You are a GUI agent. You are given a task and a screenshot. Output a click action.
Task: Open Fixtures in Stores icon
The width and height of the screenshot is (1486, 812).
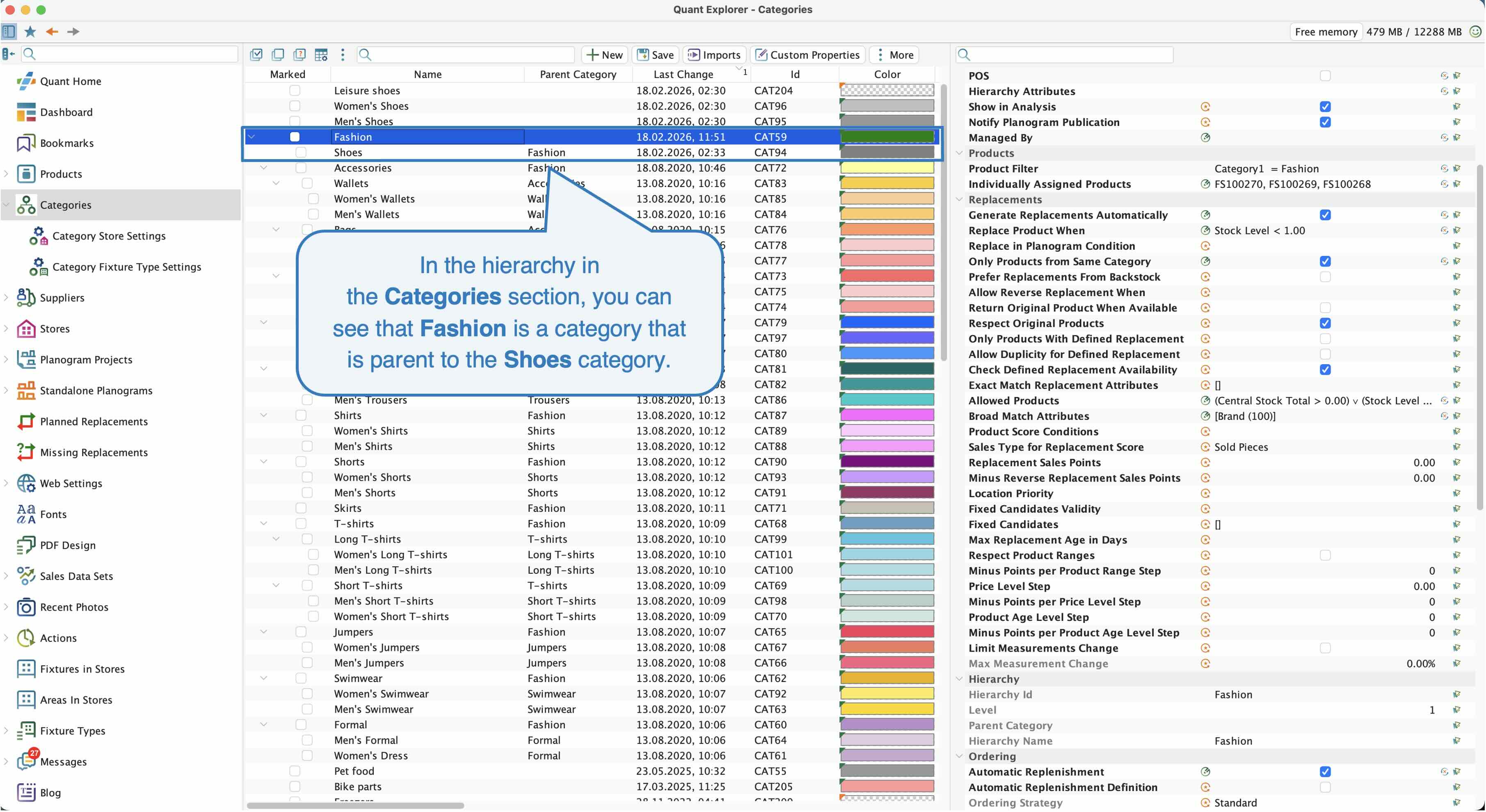(x=26, y=669)
